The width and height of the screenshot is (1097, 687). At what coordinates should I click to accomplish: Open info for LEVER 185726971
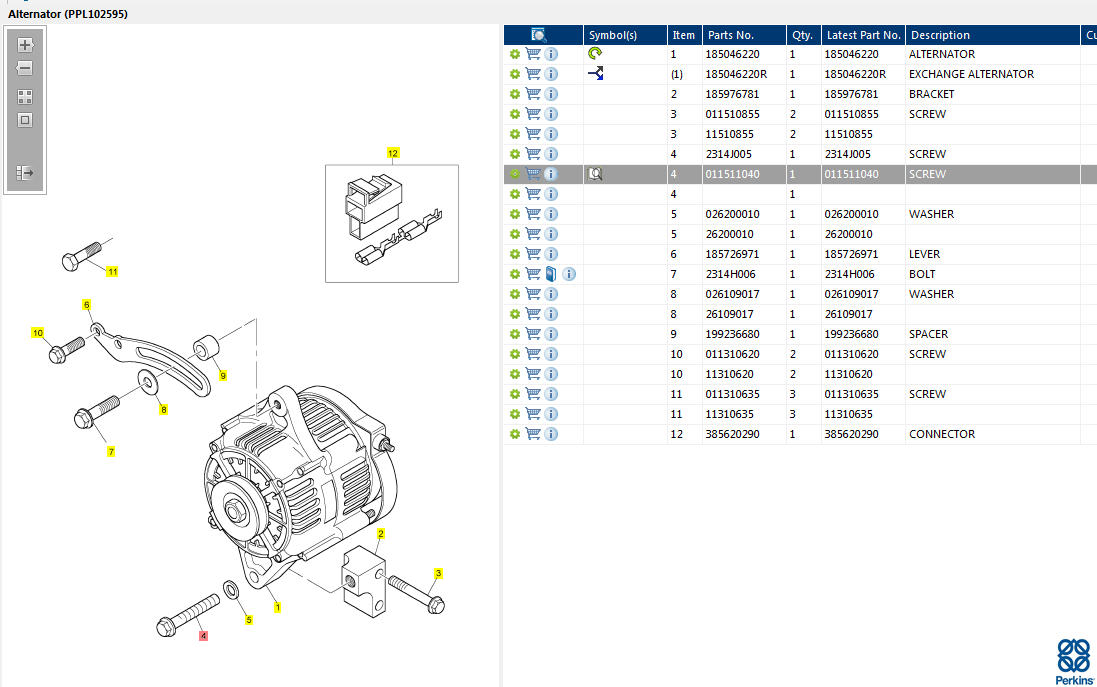click(x=551, y=254)
